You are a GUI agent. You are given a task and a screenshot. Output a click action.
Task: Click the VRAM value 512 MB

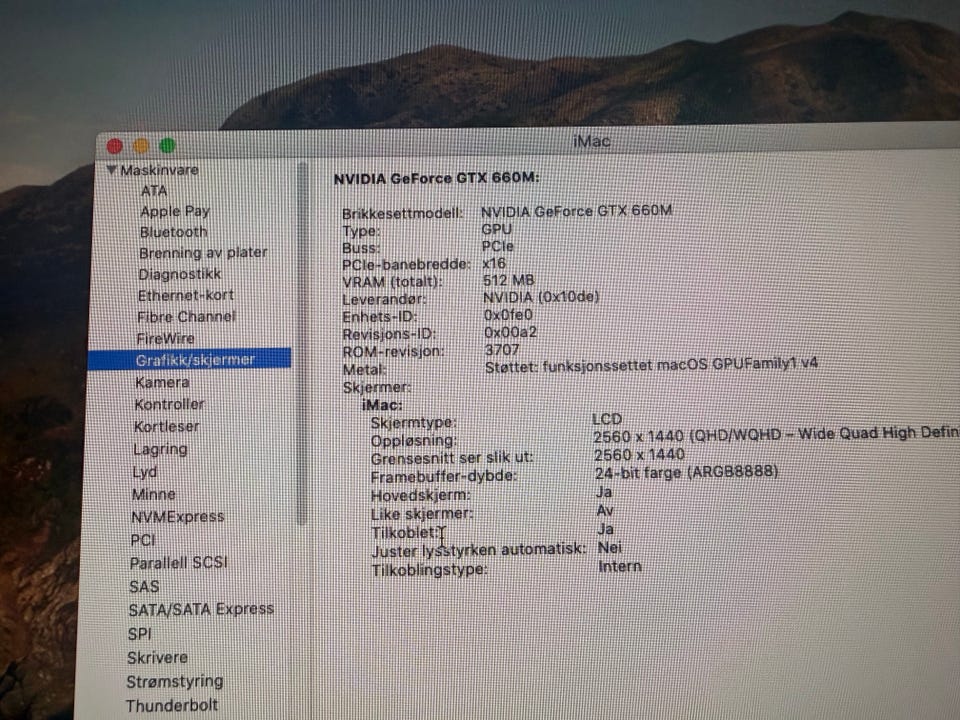click(508, 280)
